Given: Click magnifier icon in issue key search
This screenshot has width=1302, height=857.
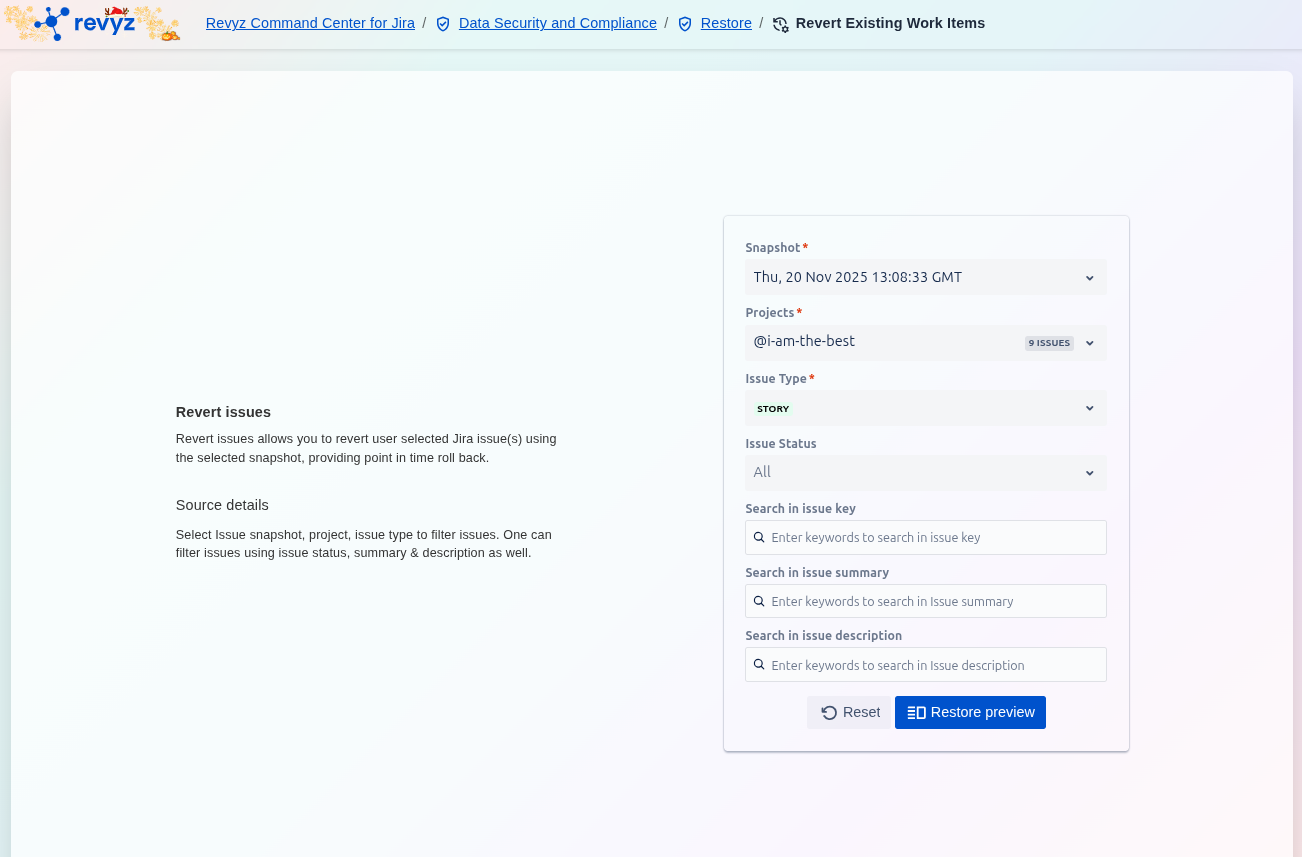Looking at the screenshot, I should 759,537.
